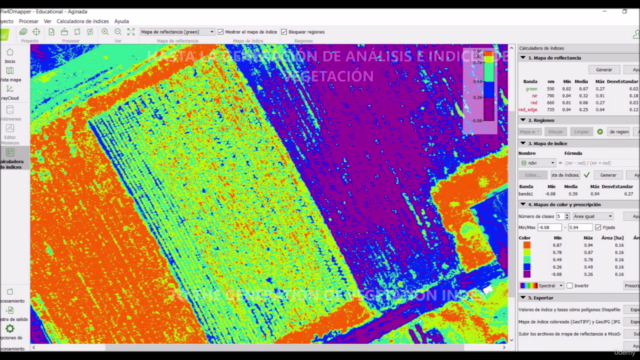Open processing options gear icon in sidebar

[10, 329]
